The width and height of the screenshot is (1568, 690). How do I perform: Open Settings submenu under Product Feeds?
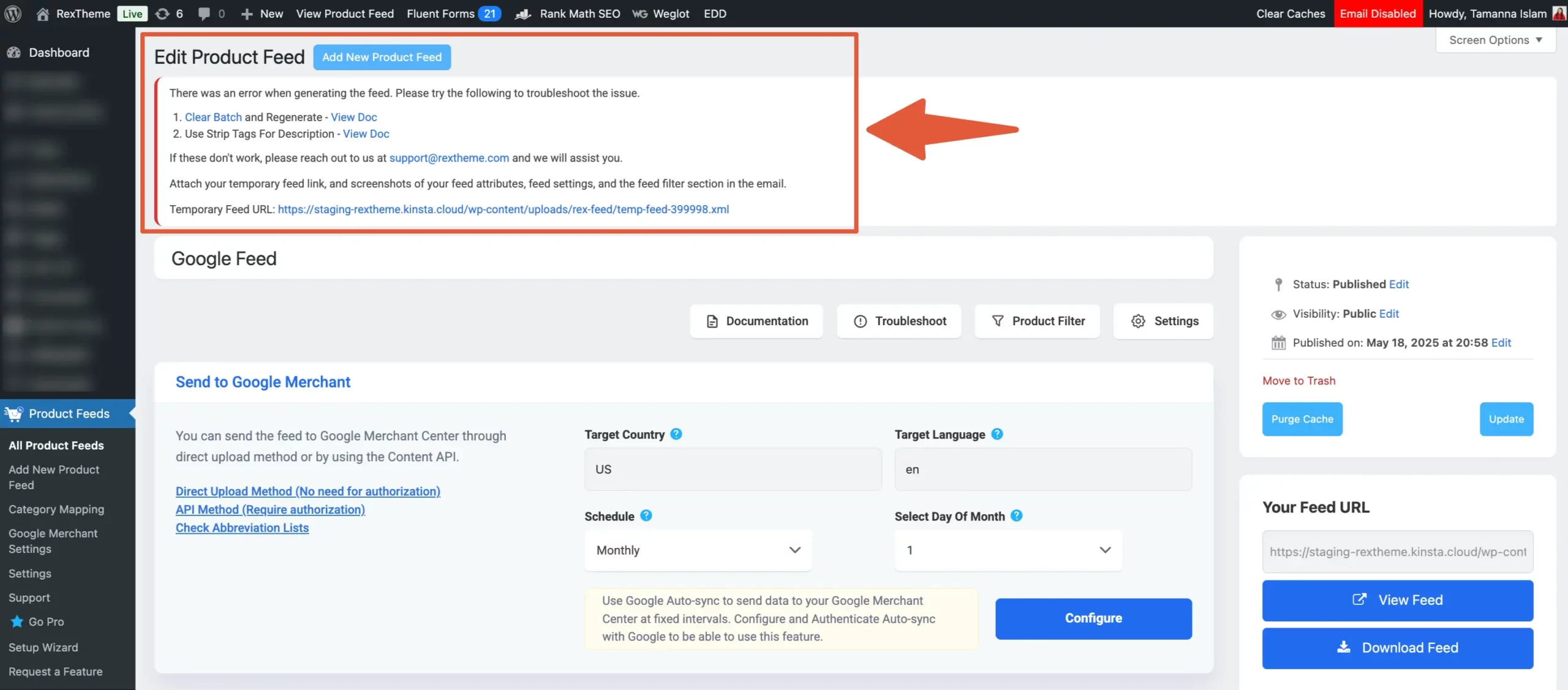30,574
